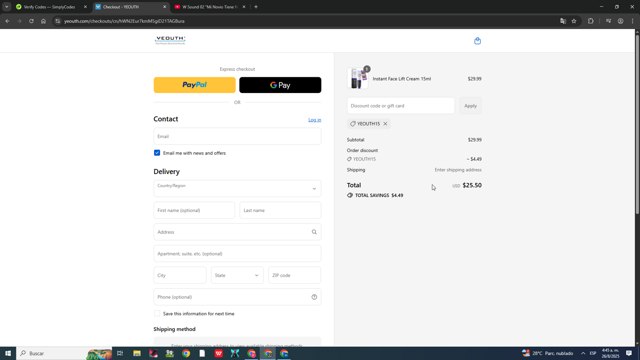Open the yellow Chrome icon in taskbar
This screenshot has height=360, width=640.
pyautogui.click(x=186, y=353)
